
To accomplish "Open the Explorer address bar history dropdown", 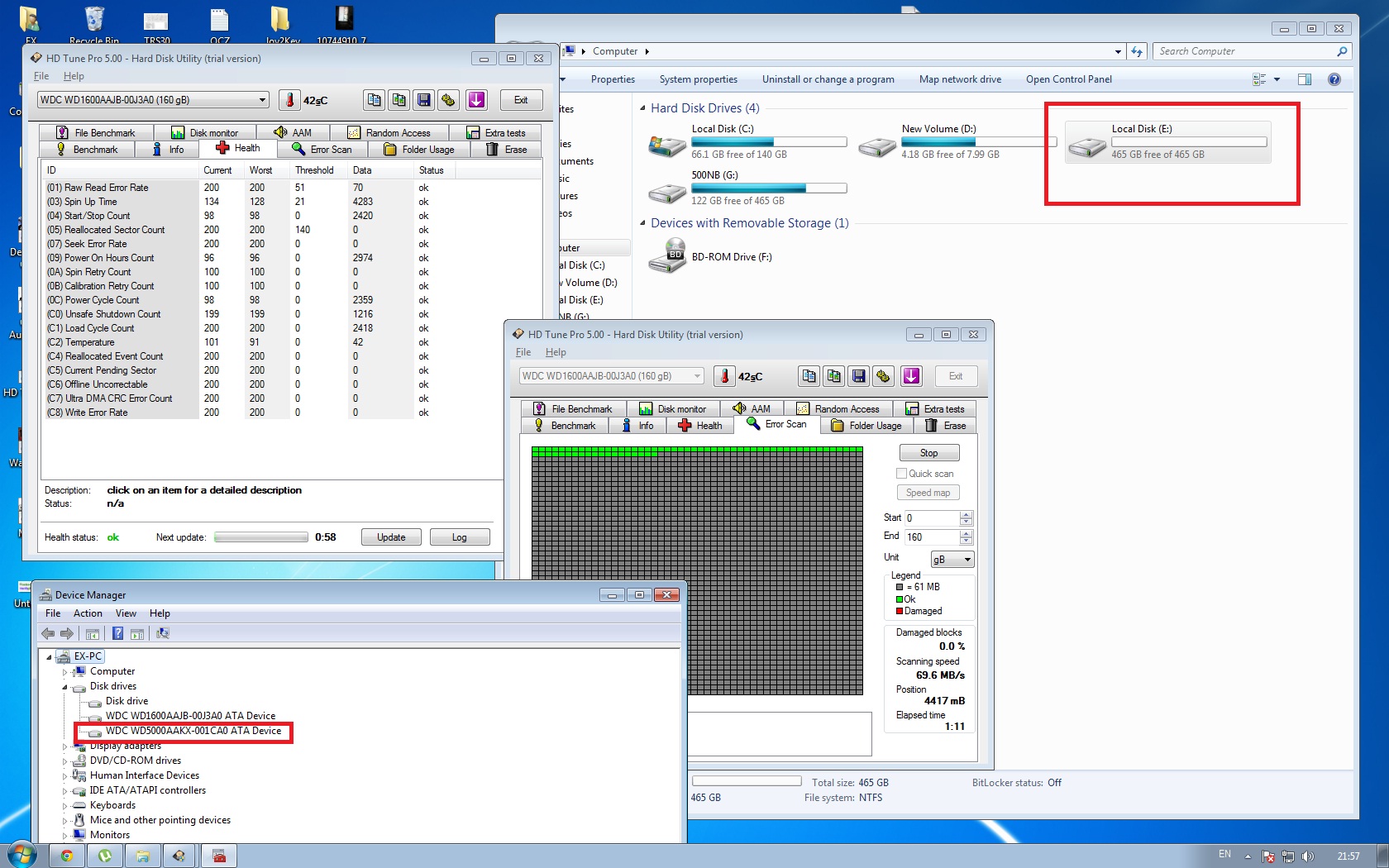I will (x=1118, y=51).
